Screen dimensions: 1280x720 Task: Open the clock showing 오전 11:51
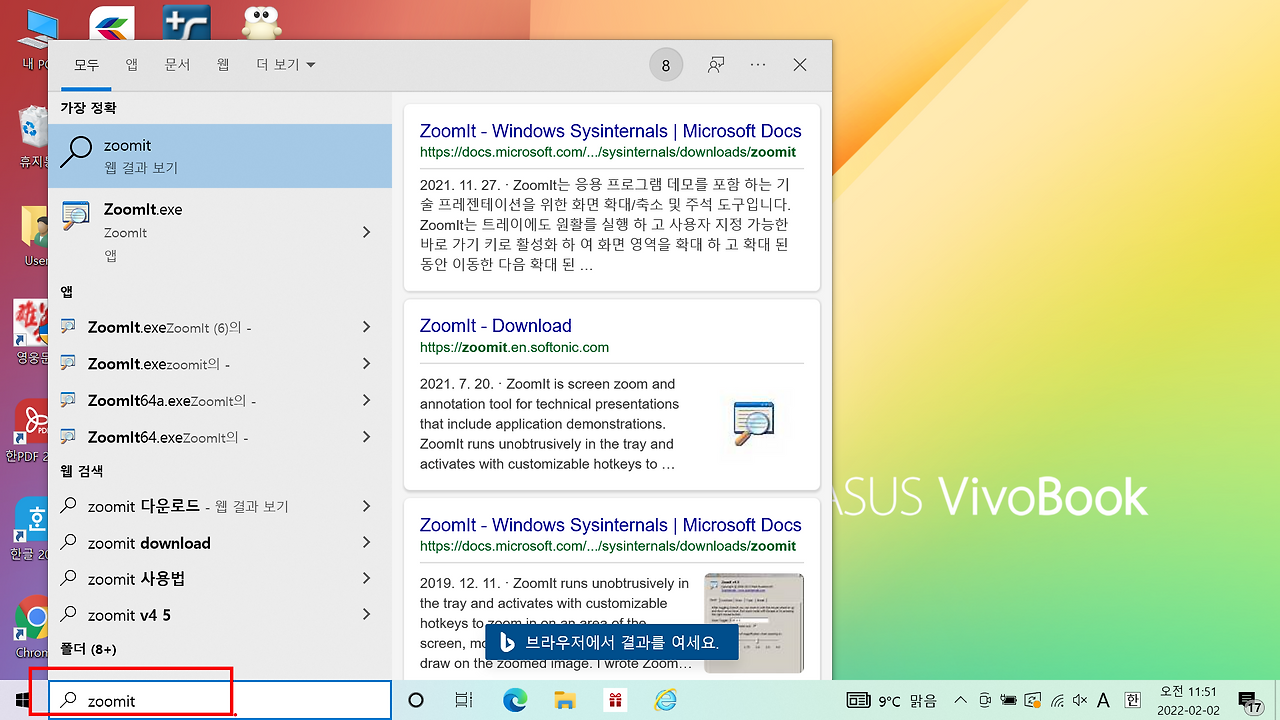click(x=1187, y=700)
